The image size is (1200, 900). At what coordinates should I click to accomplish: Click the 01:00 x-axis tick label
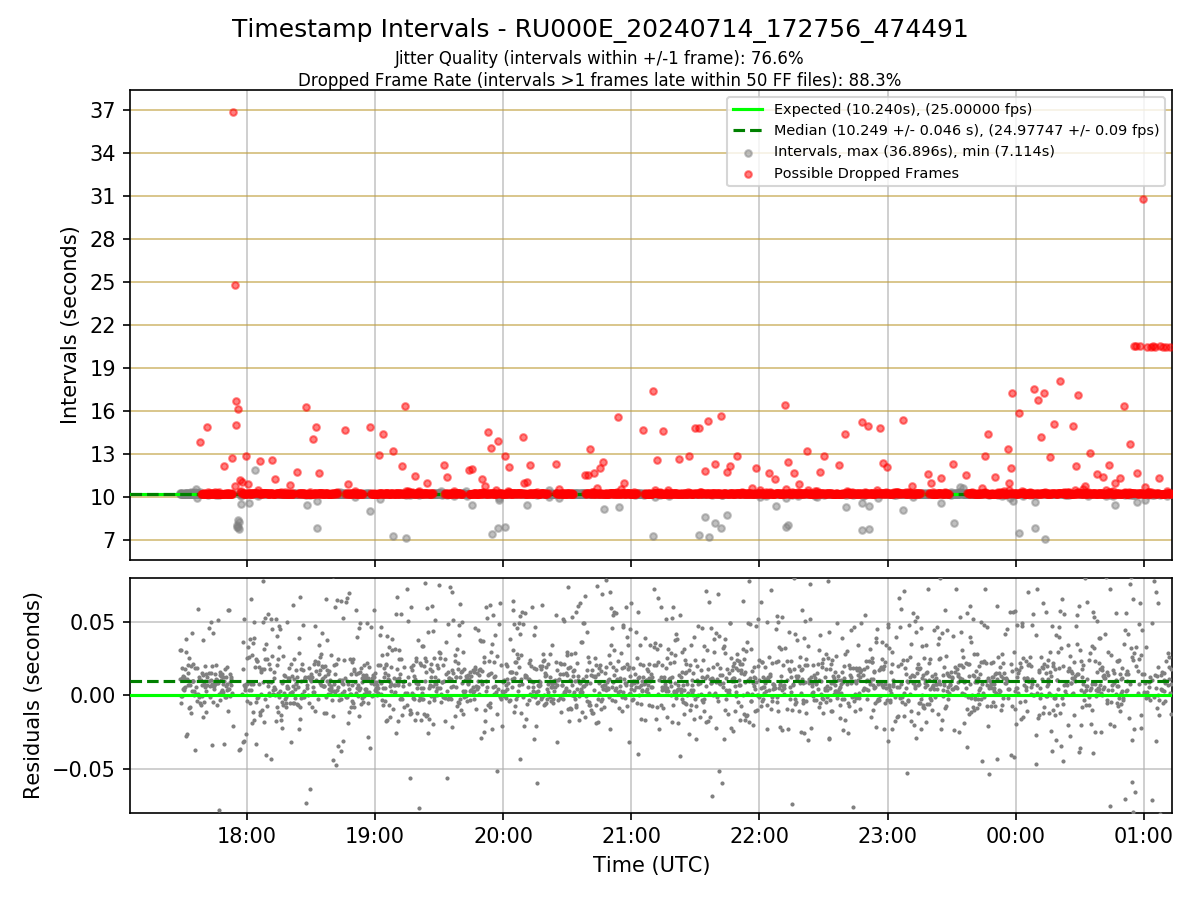pos(1144,835)
